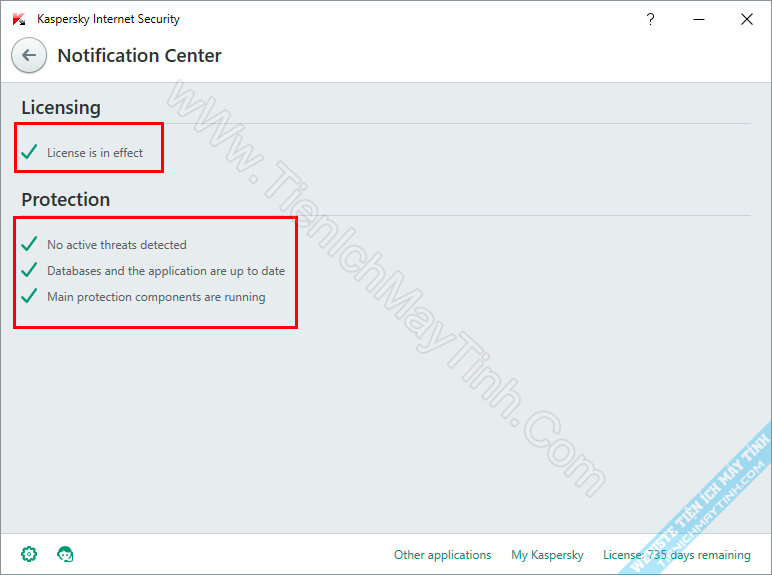Click the help question mark icon
This screenshot has height=575, width=772.
[x=650, y=19]
